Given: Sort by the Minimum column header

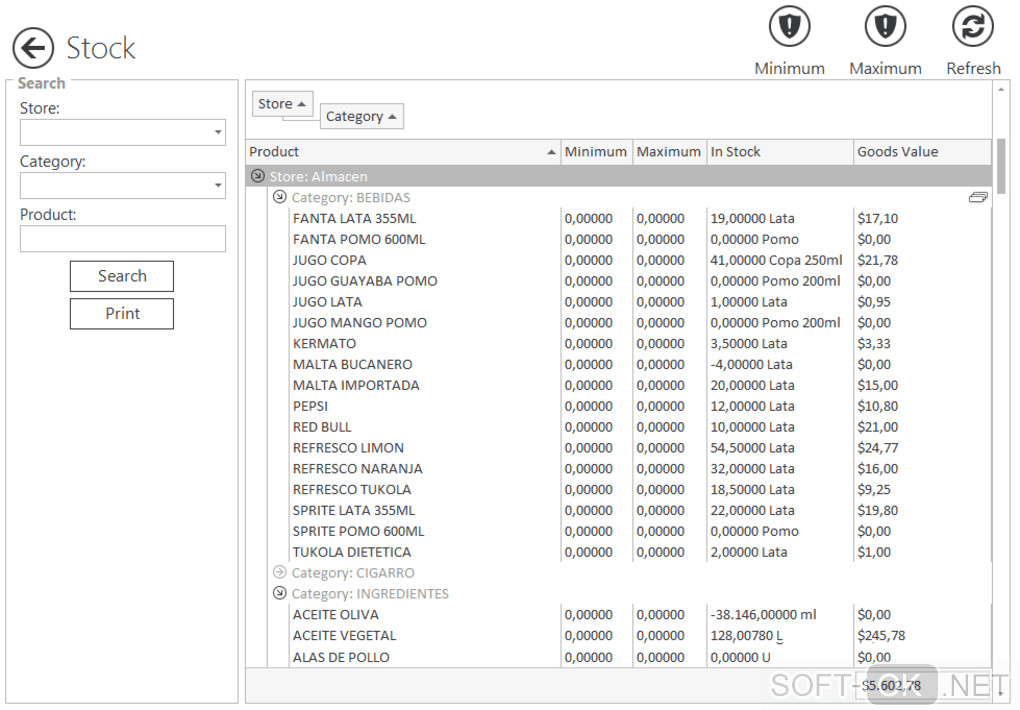Looking at the screenshot, I should click(x=596, y=152).
